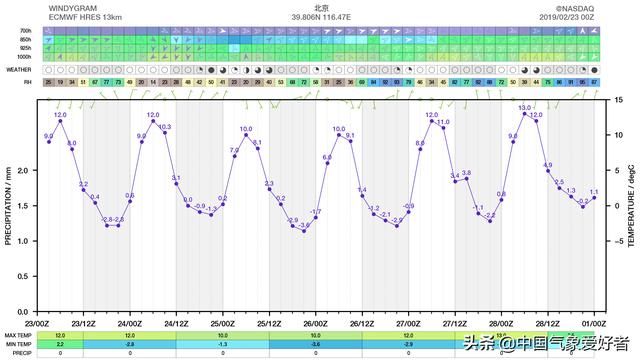
Task: Click the 28/00Z time axis label
Action: click(501, 324)
